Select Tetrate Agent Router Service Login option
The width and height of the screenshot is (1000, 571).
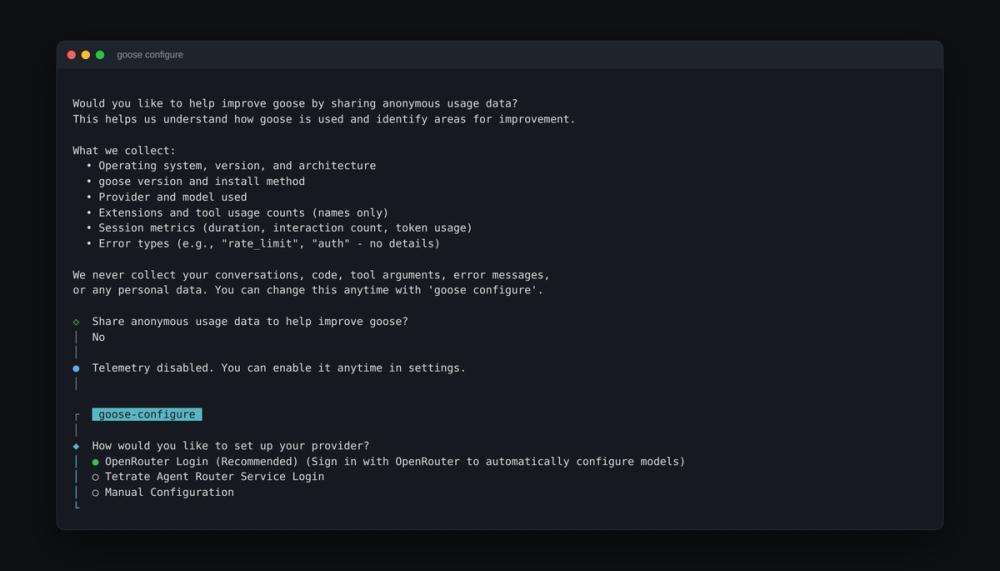click(208, 477)
